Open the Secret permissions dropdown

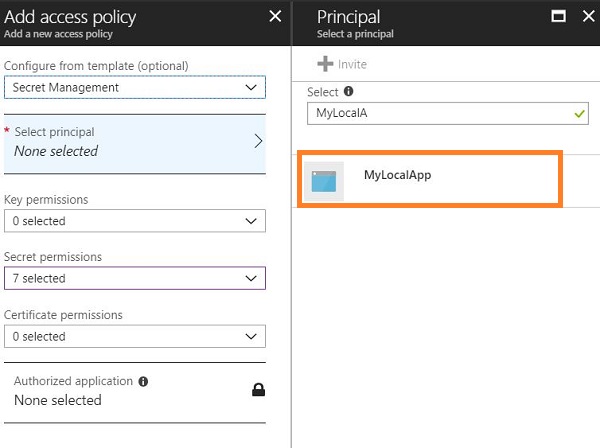click(x=135, y=278)
